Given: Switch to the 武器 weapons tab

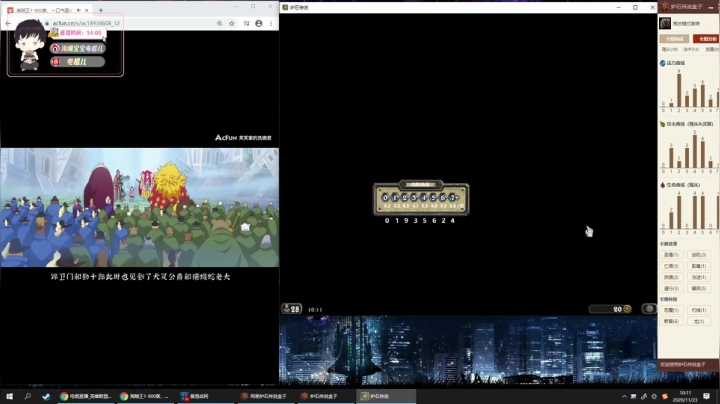Looking at the screenshot, I should (x=712, y=49).
